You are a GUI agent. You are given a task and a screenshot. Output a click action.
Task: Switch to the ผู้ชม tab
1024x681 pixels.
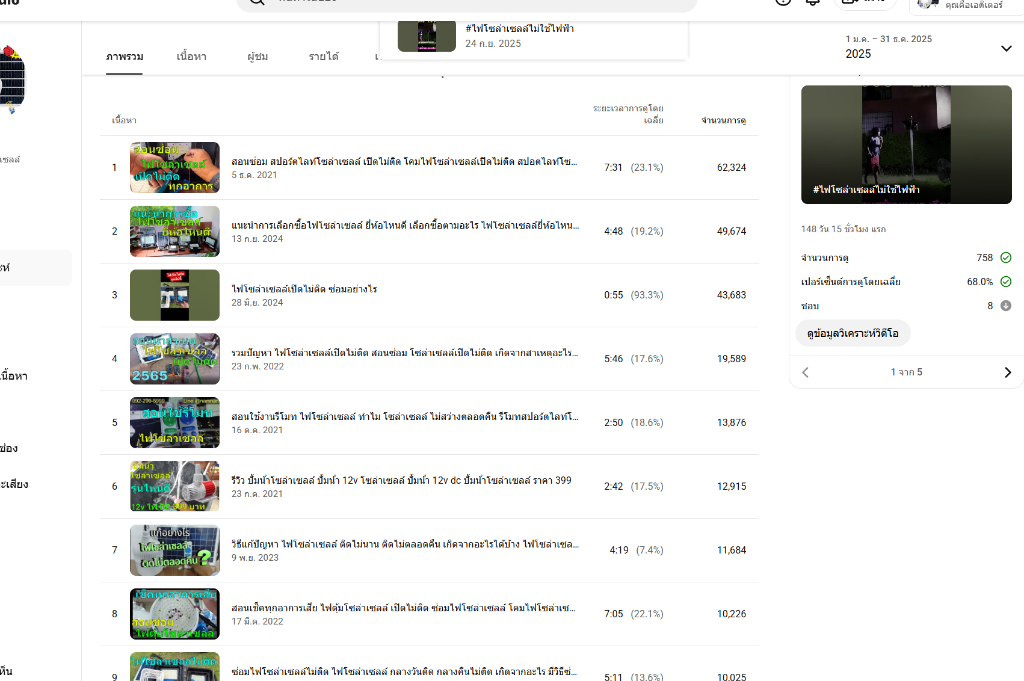tap(257, 57)
